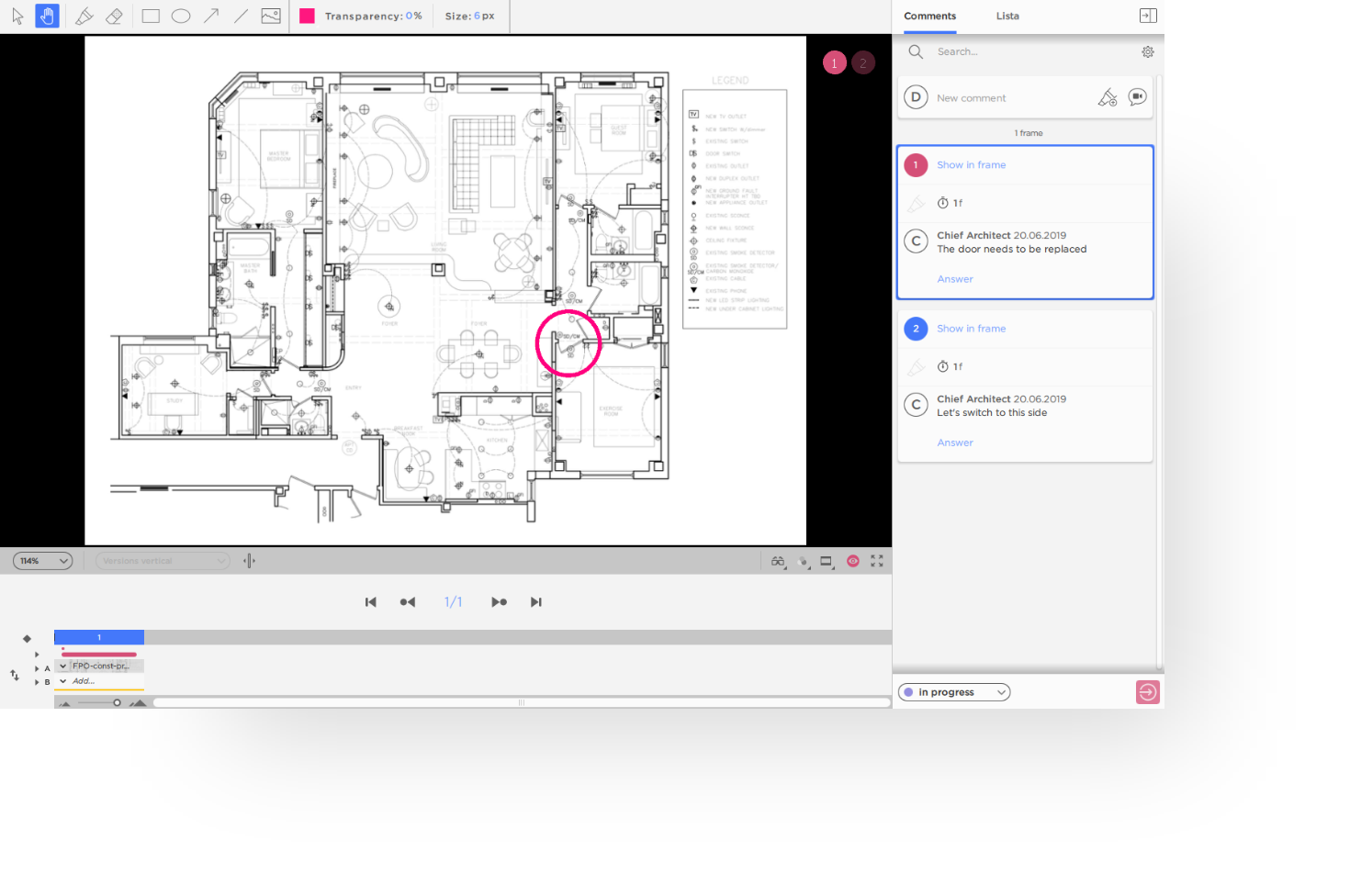Swap versions A and B

pos(15,675)
